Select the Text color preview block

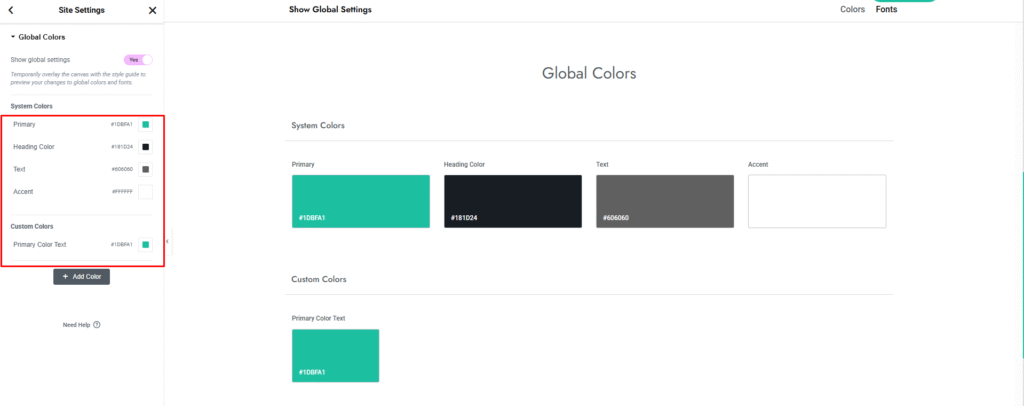(x=664, y=201)
